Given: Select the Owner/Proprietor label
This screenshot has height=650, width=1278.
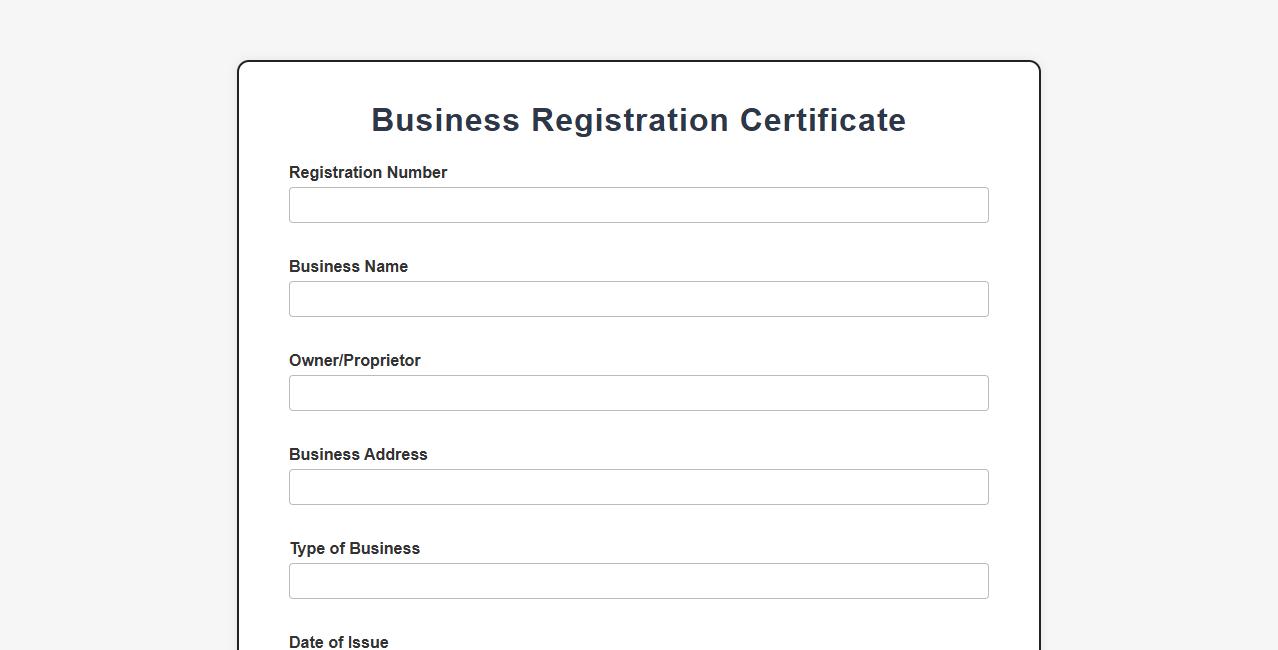Looking at the screenshot, I should pyautogui.click(x=354, y=360).
